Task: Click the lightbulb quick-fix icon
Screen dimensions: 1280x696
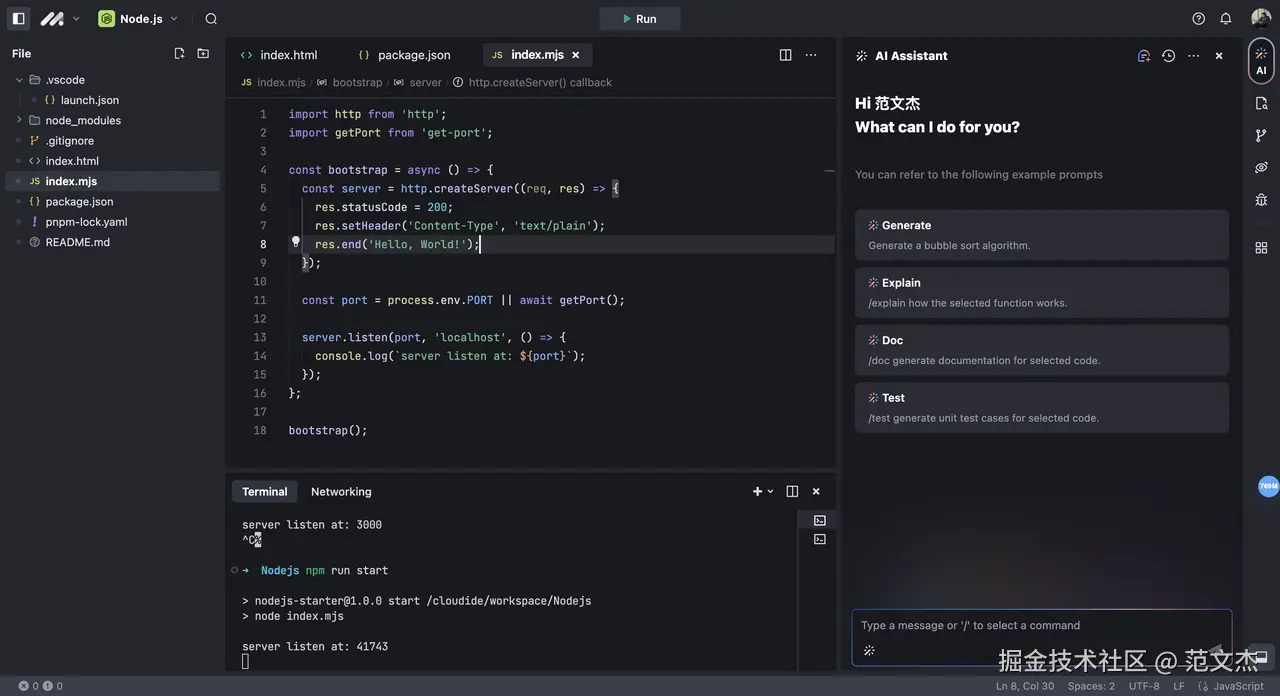Action: tap(296, 243)
